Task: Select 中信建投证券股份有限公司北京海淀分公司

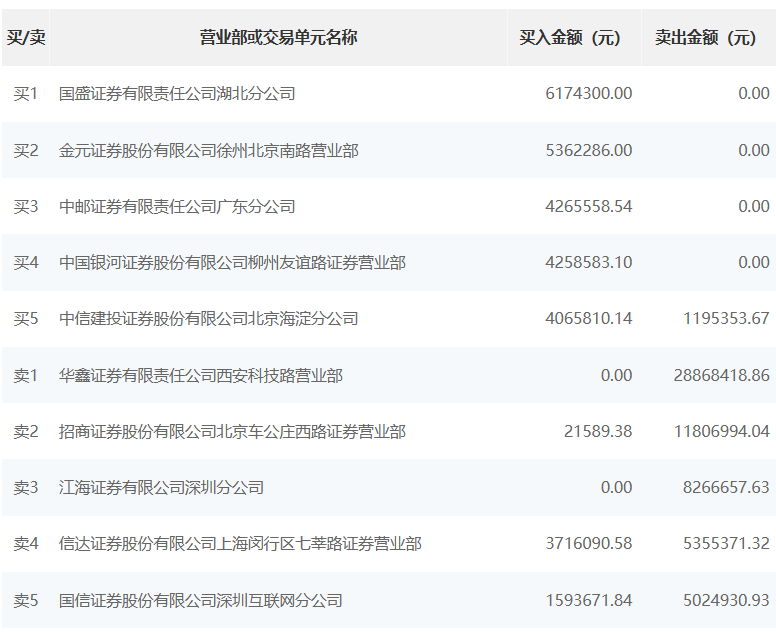Action: point(208,318)
